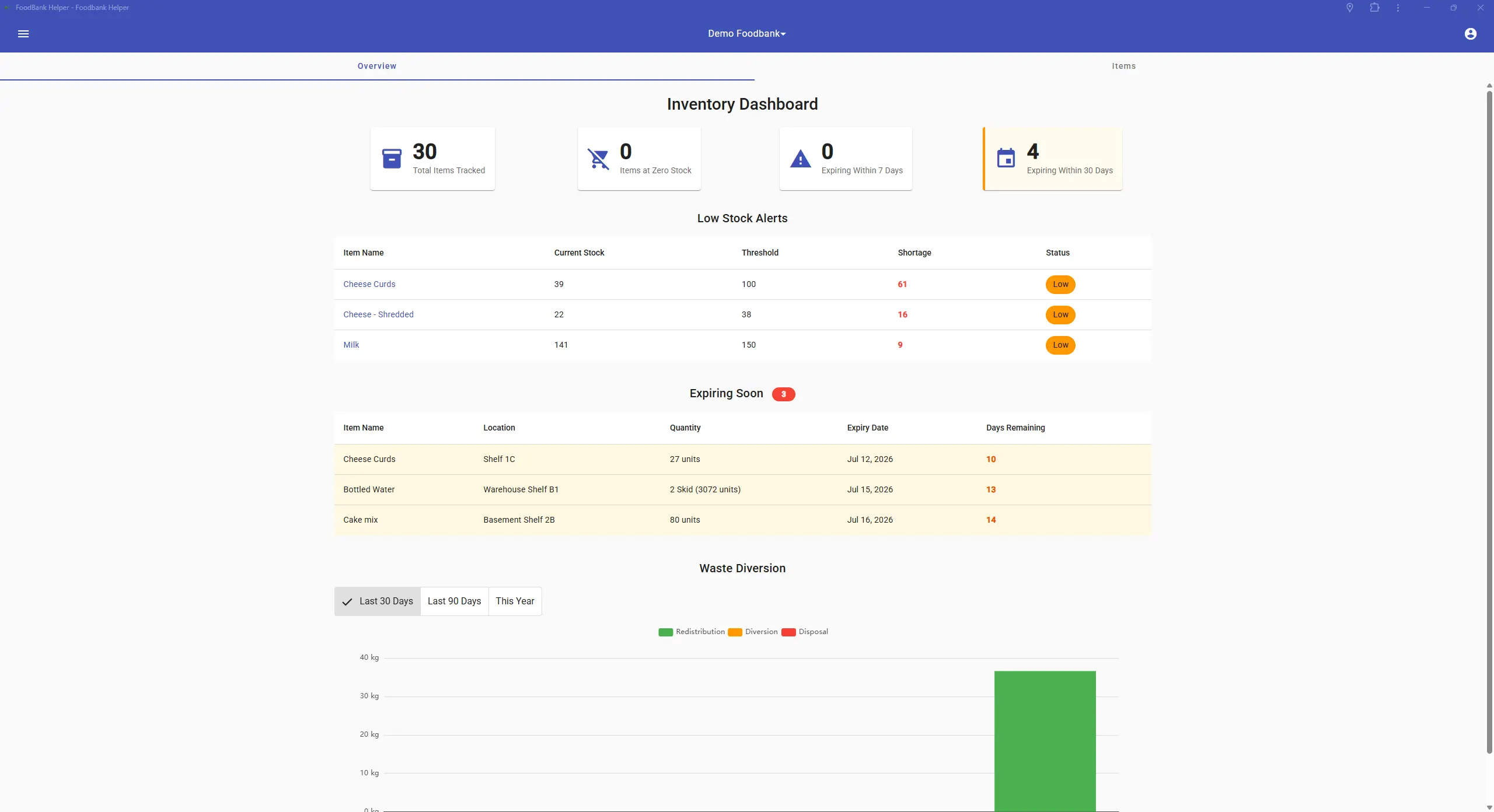1494x812 pixels.
Task: Click the Cake mix row name
Action: pos(360,520)
